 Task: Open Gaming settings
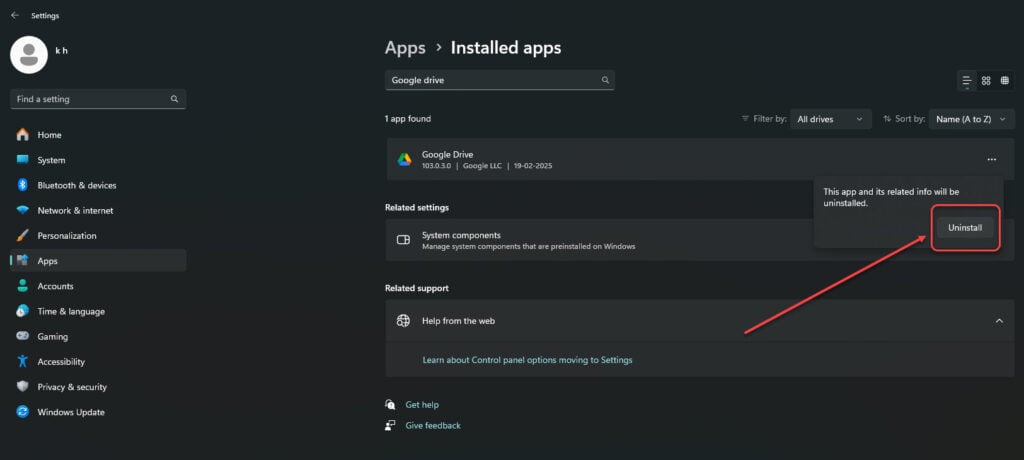pos(98,337)
